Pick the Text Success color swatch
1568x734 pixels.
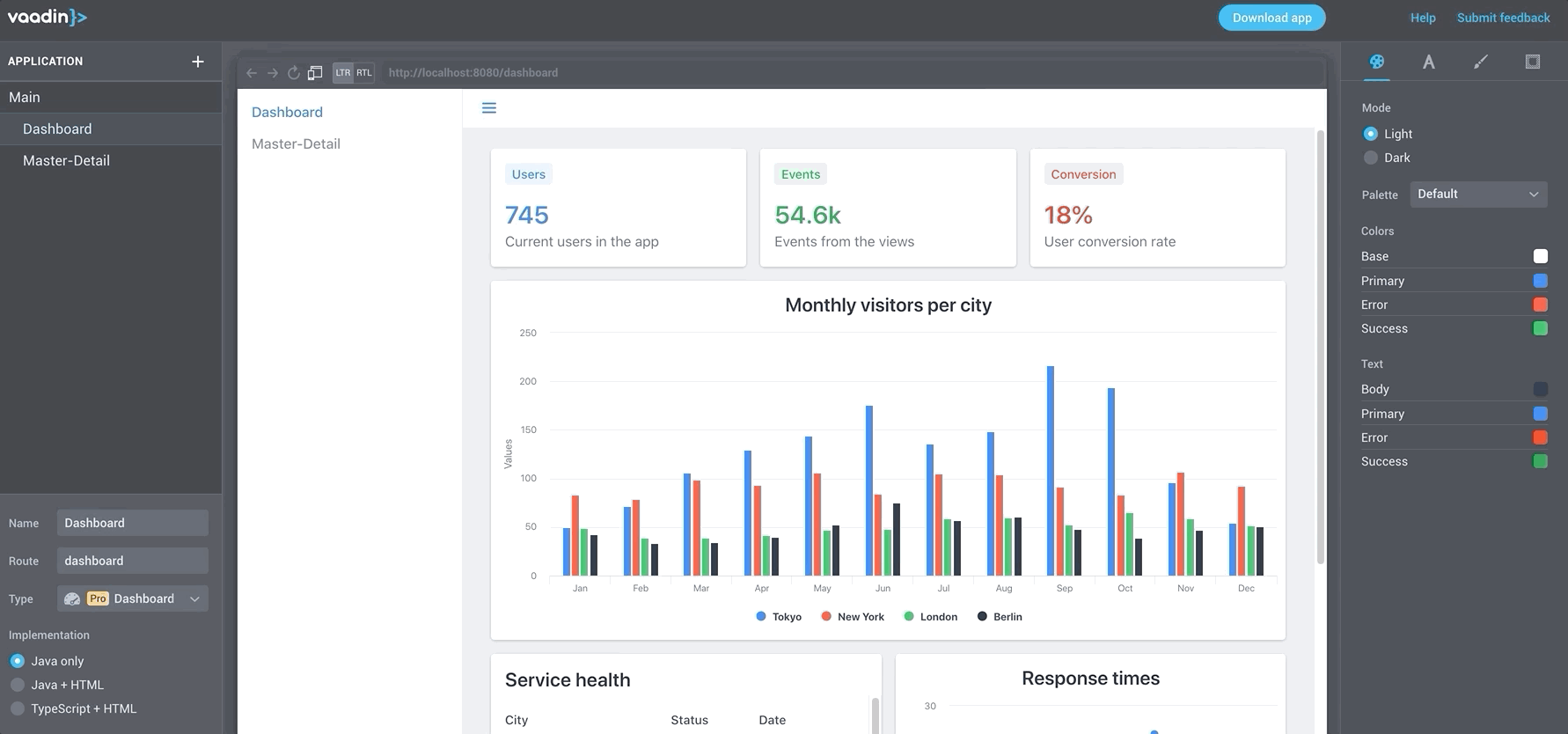[1541, 461]
